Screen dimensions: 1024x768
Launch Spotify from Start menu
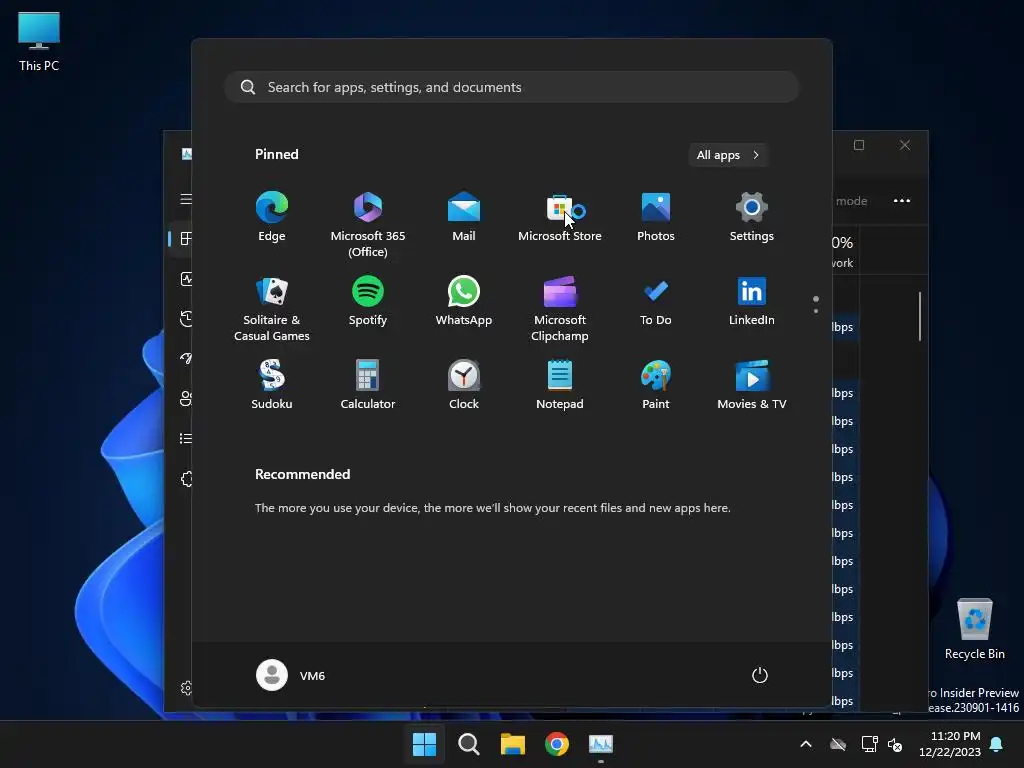coord(368,300)
